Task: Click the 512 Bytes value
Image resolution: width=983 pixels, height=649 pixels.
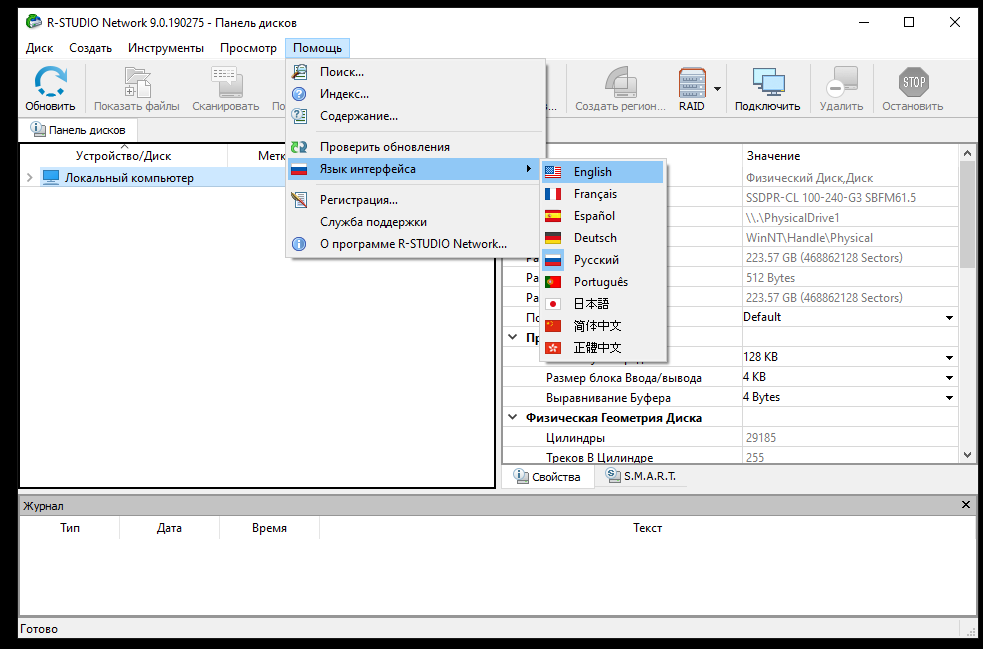Action: click(770, 278)
